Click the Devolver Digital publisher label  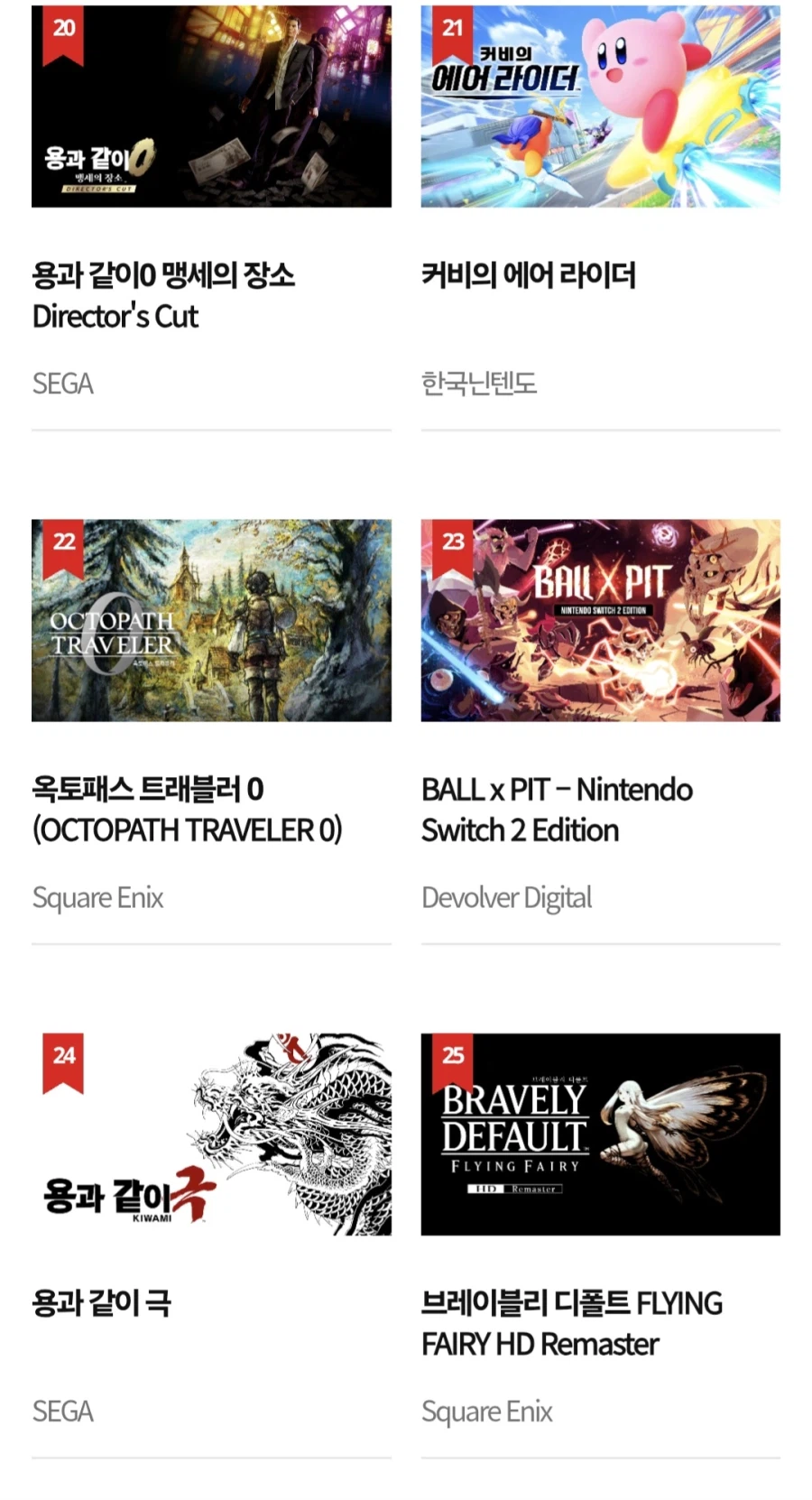507,898
